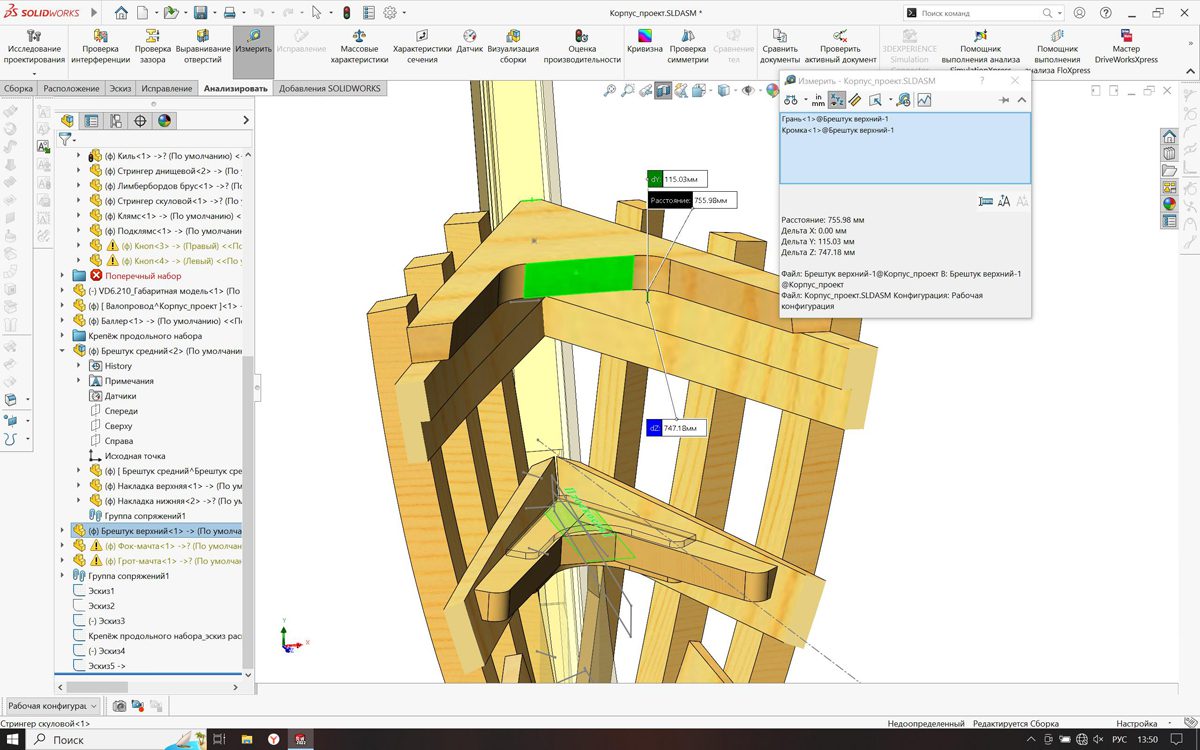Toggle the pin button in the Measure dialog
1200x750 pixels.
[x=1004, y=100]
